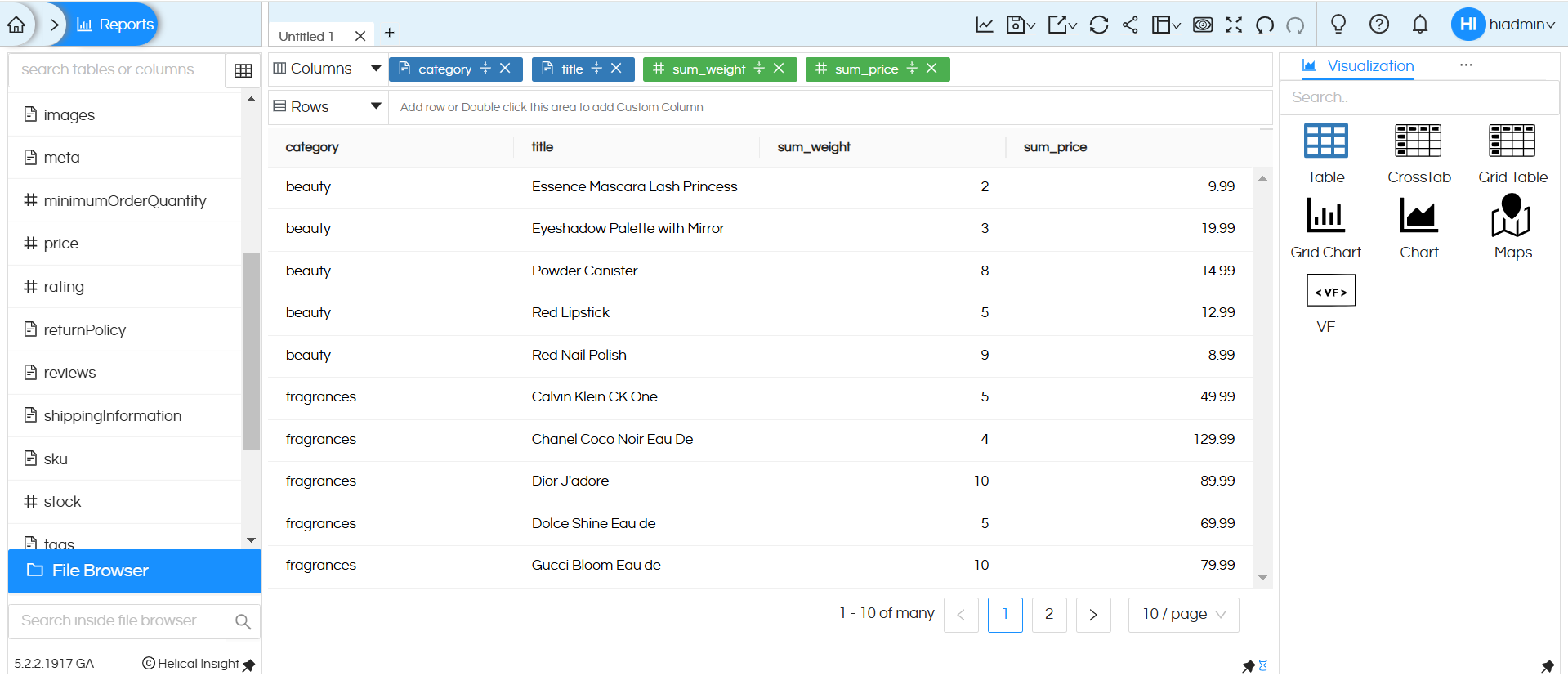The height and width of the screenshot is (676, 1568).
Task: Switch to Visualization tab
Action: tap(1358, 66)
